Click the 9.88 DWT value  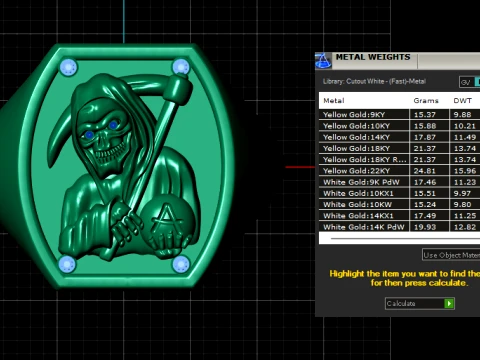pyautogui.click(x=462, y=115)
